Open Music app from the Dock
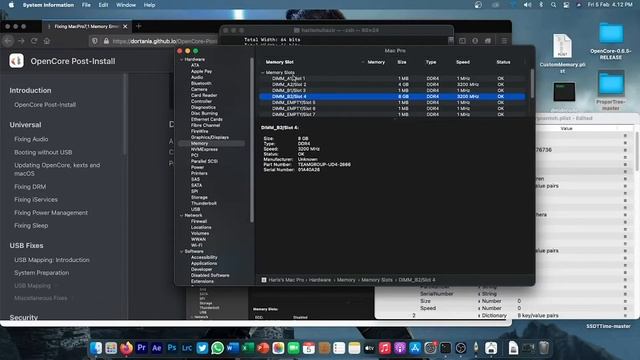The image size is (640, 360). click(x=384, y=348)
